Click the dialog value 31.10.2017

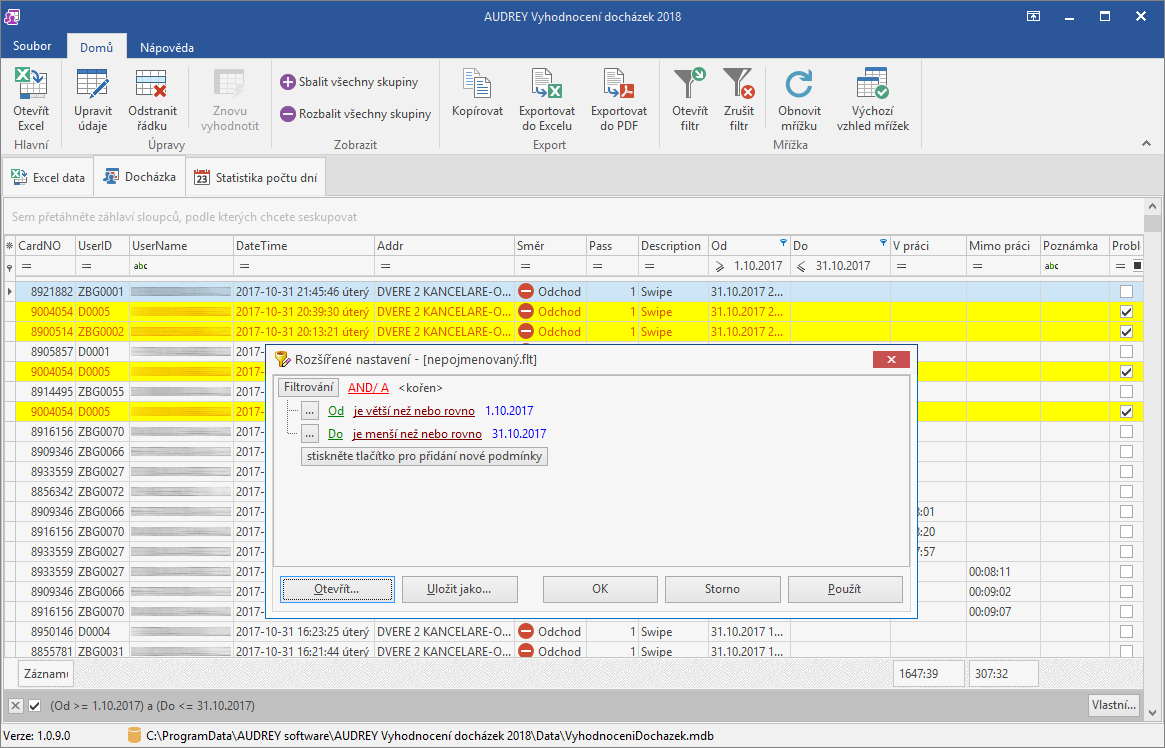click(x=519, y=434)
